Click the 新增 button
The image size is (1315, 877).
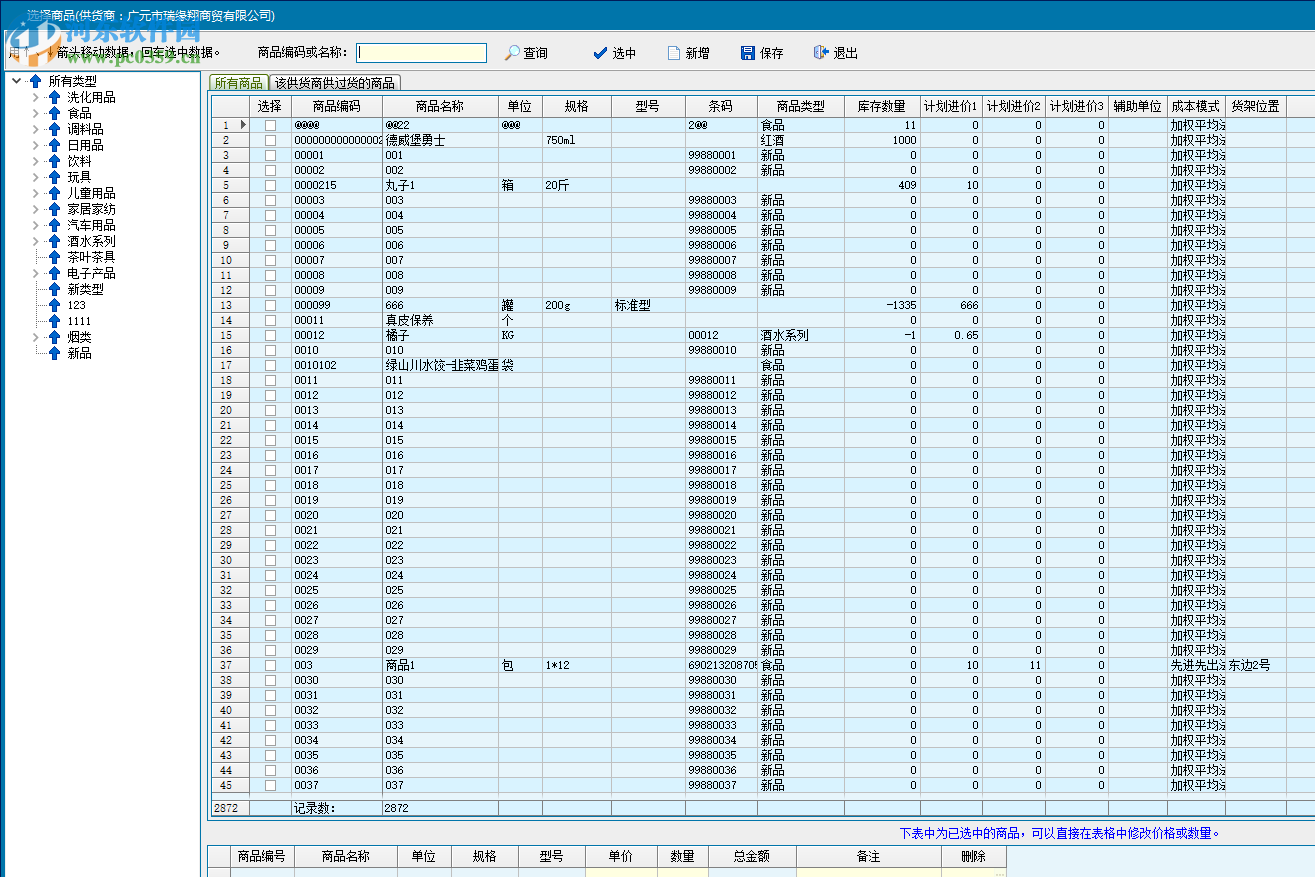(x=688, y=53)
